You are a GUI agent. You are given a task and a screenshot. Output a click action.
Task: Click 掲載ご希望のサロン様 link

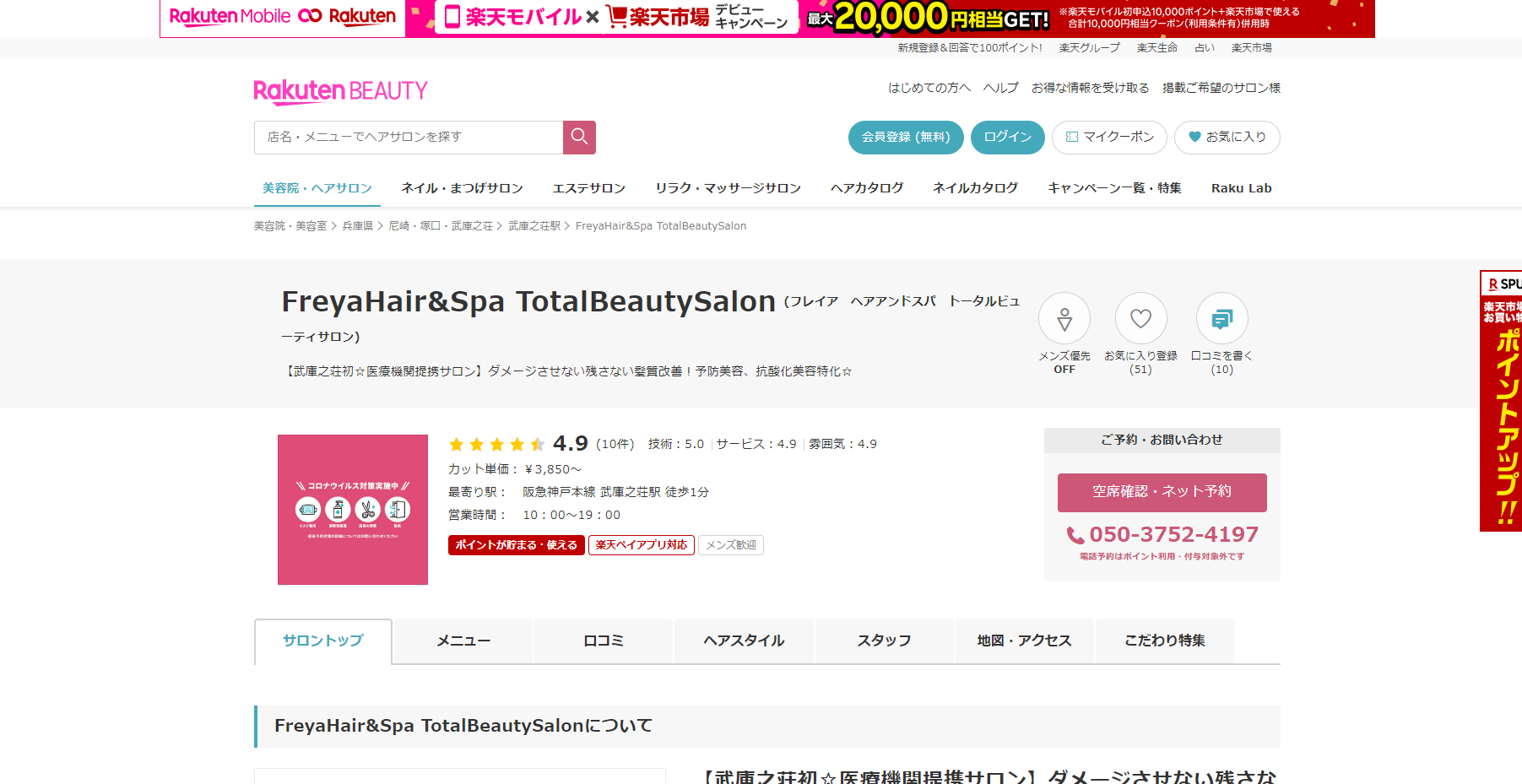1221,88
